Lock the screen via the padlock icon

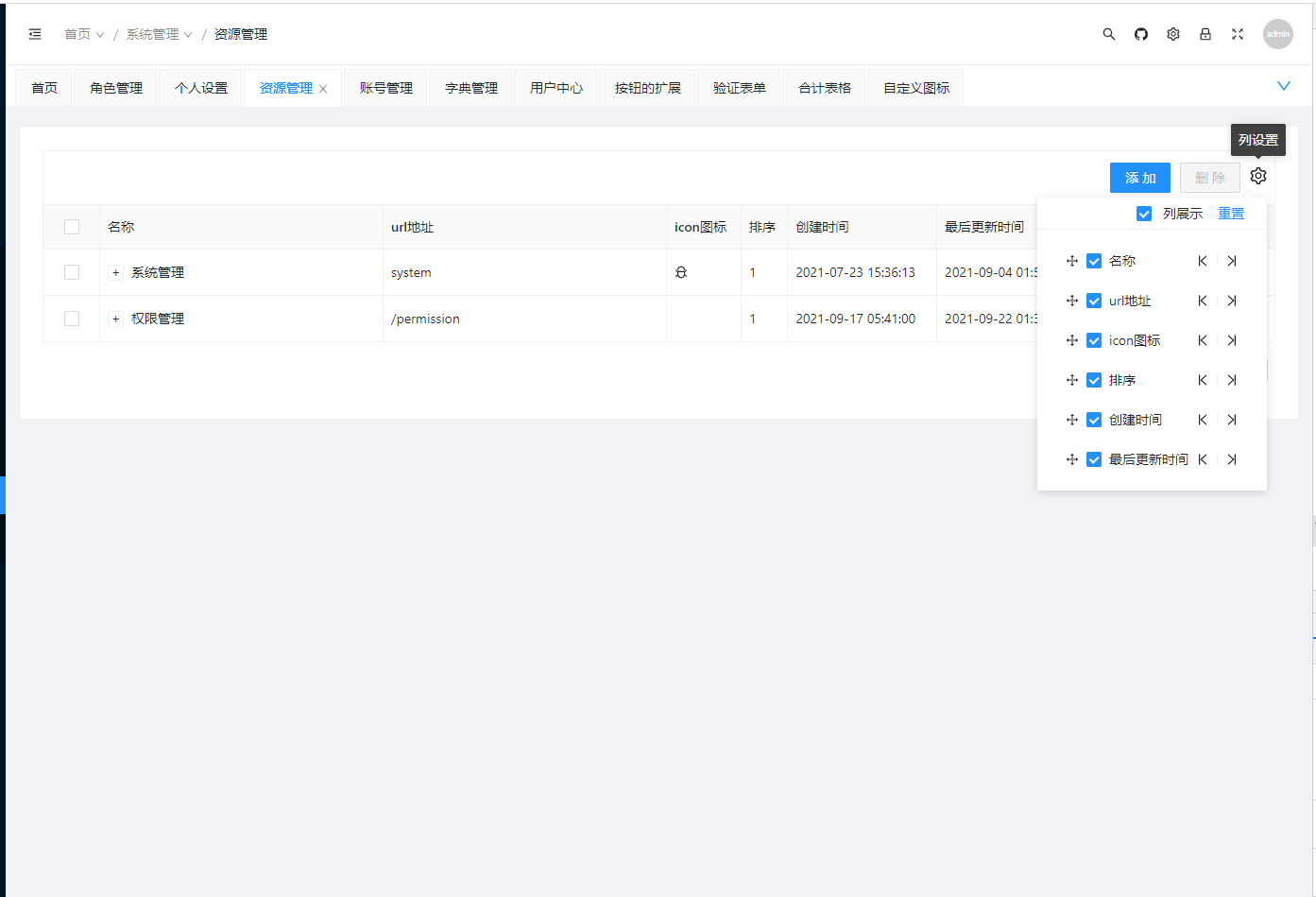pyautogui.click(x=1205, y=33)
